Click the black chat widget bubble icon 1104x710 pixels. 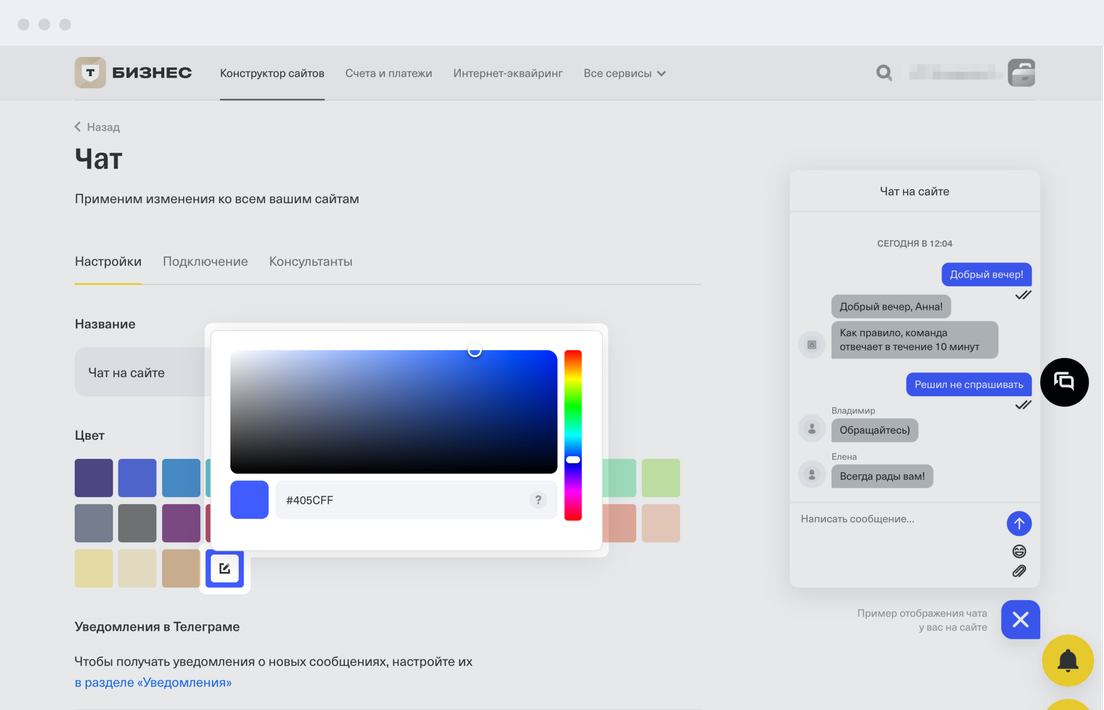pos(1064,382)
